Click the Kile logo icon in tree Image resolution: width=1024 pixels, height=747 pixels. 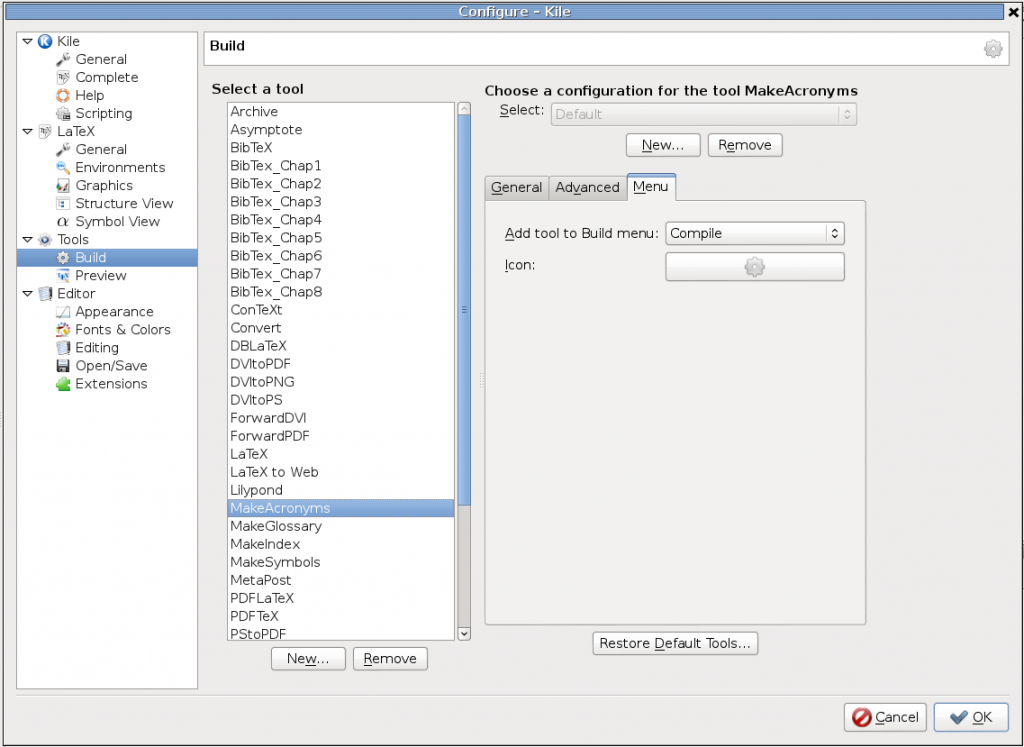coord(45,41)
